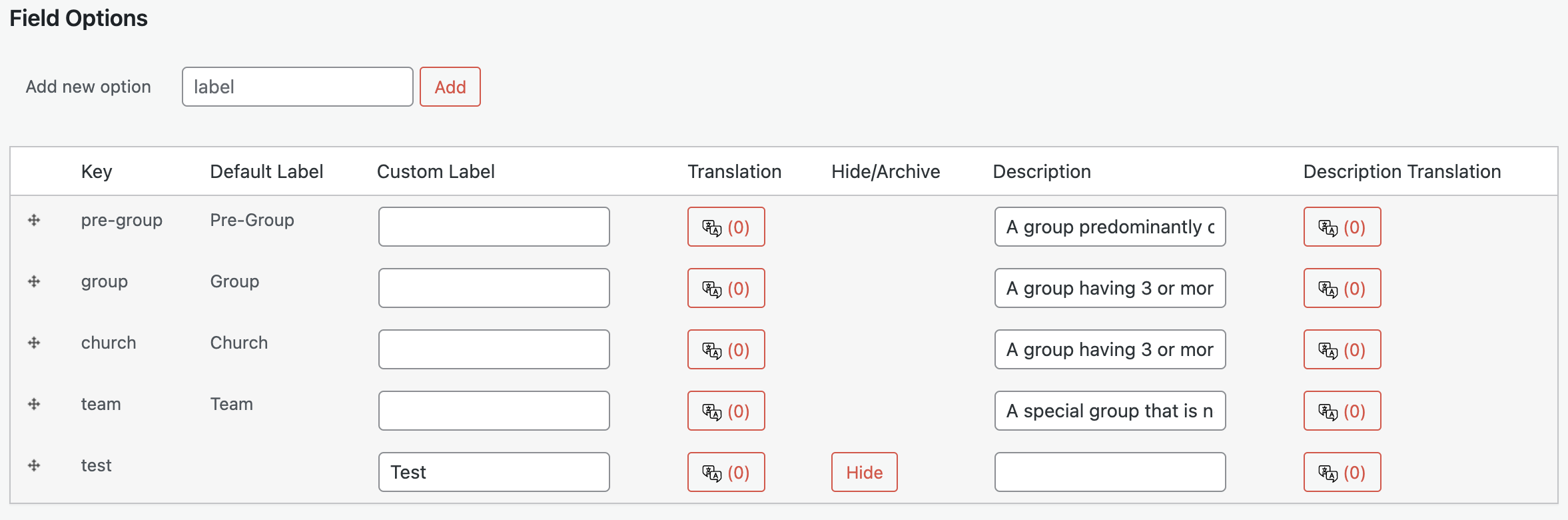This screenshot has width=1568, height=520.
Task: Hide the test field option
Action: (x=864, y=472)
